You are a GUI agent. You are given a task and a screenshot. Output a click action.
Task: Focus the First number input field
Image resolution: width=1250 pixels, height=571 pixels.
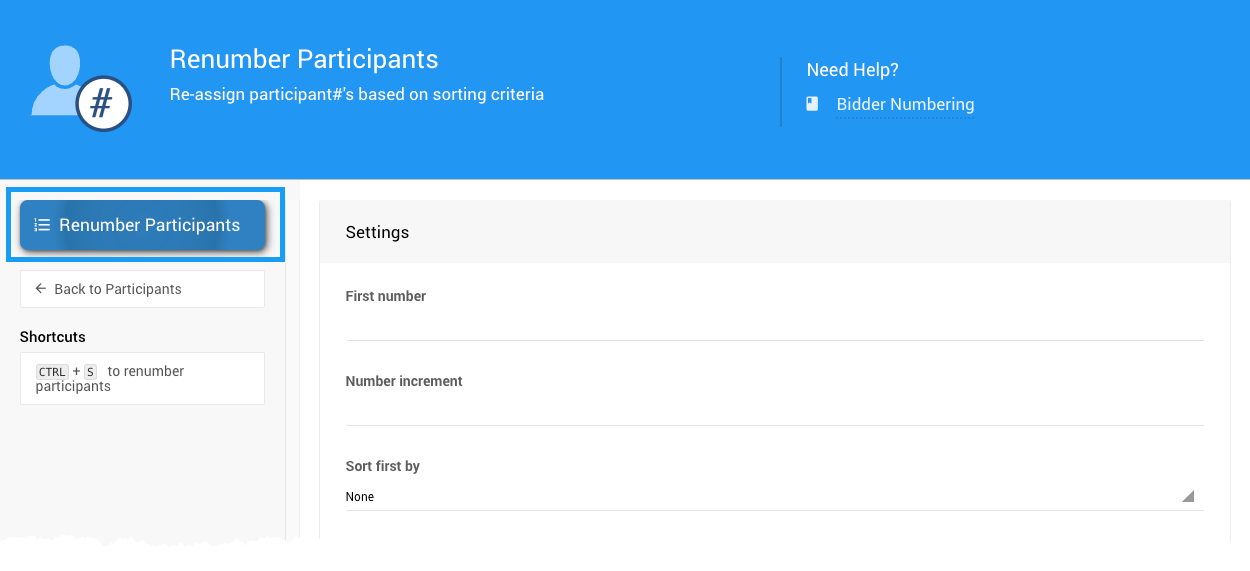[773, 325]
